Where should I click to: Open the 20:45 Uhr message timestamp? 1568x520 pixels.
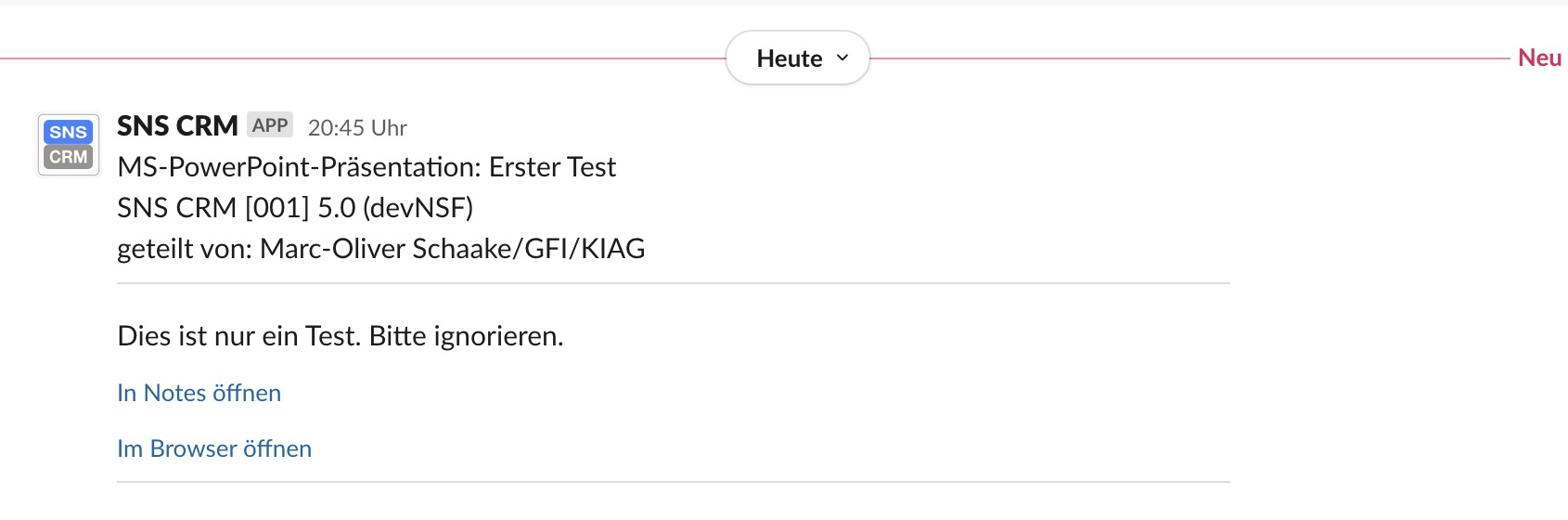pos(357,127)
